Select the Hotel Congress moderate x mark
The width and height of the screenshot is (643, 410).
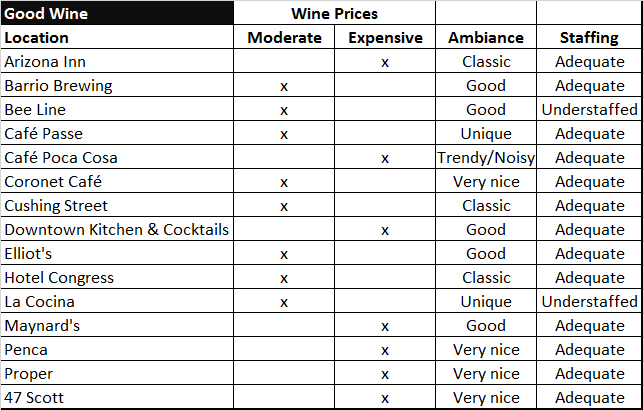tap(284, 278)
